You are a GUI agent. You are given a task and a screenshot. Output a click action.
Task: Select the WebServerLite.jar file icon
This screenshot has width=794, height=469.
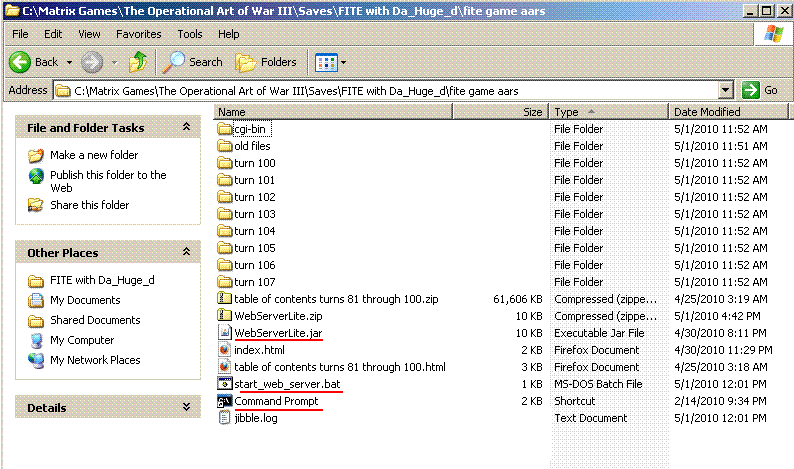[x=224, y=333]
